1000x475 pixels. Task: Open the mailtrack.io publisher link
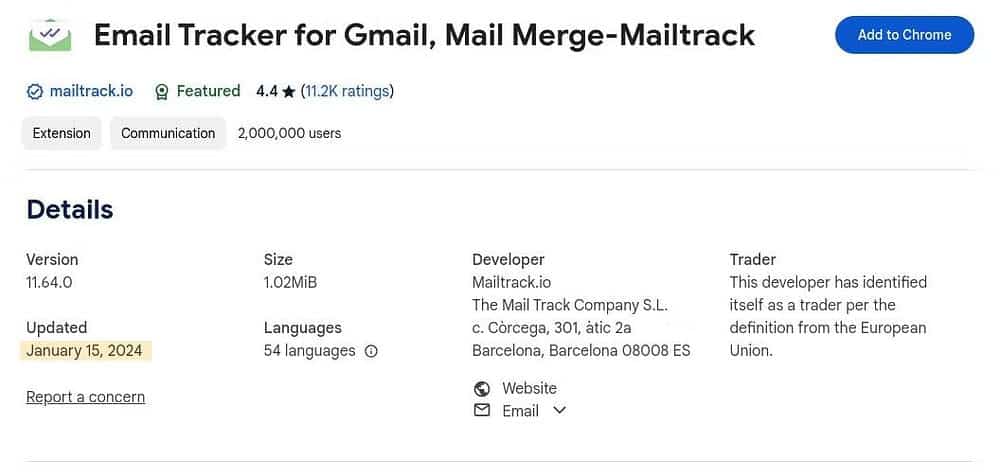point(92,91)
